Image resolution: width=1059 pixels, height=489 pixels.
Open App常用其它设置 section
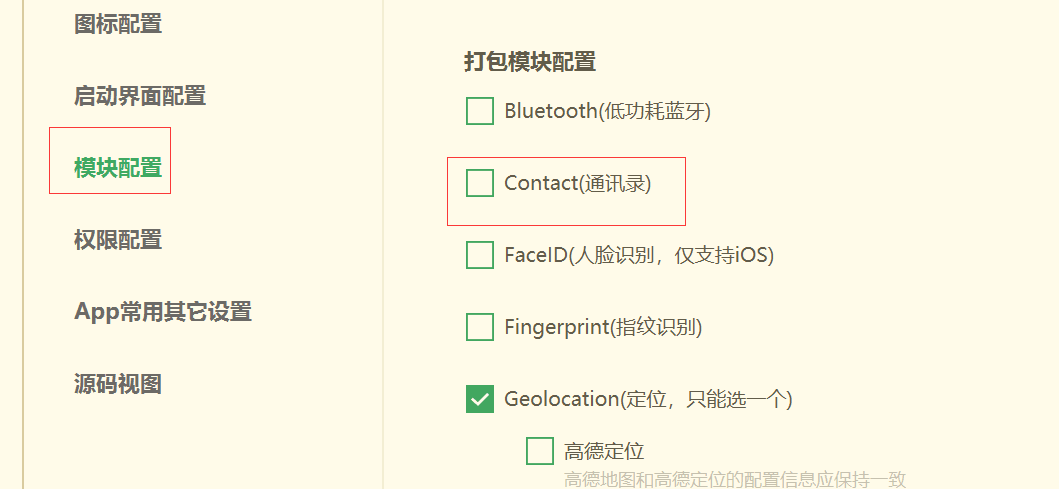(x=163, y=312)
